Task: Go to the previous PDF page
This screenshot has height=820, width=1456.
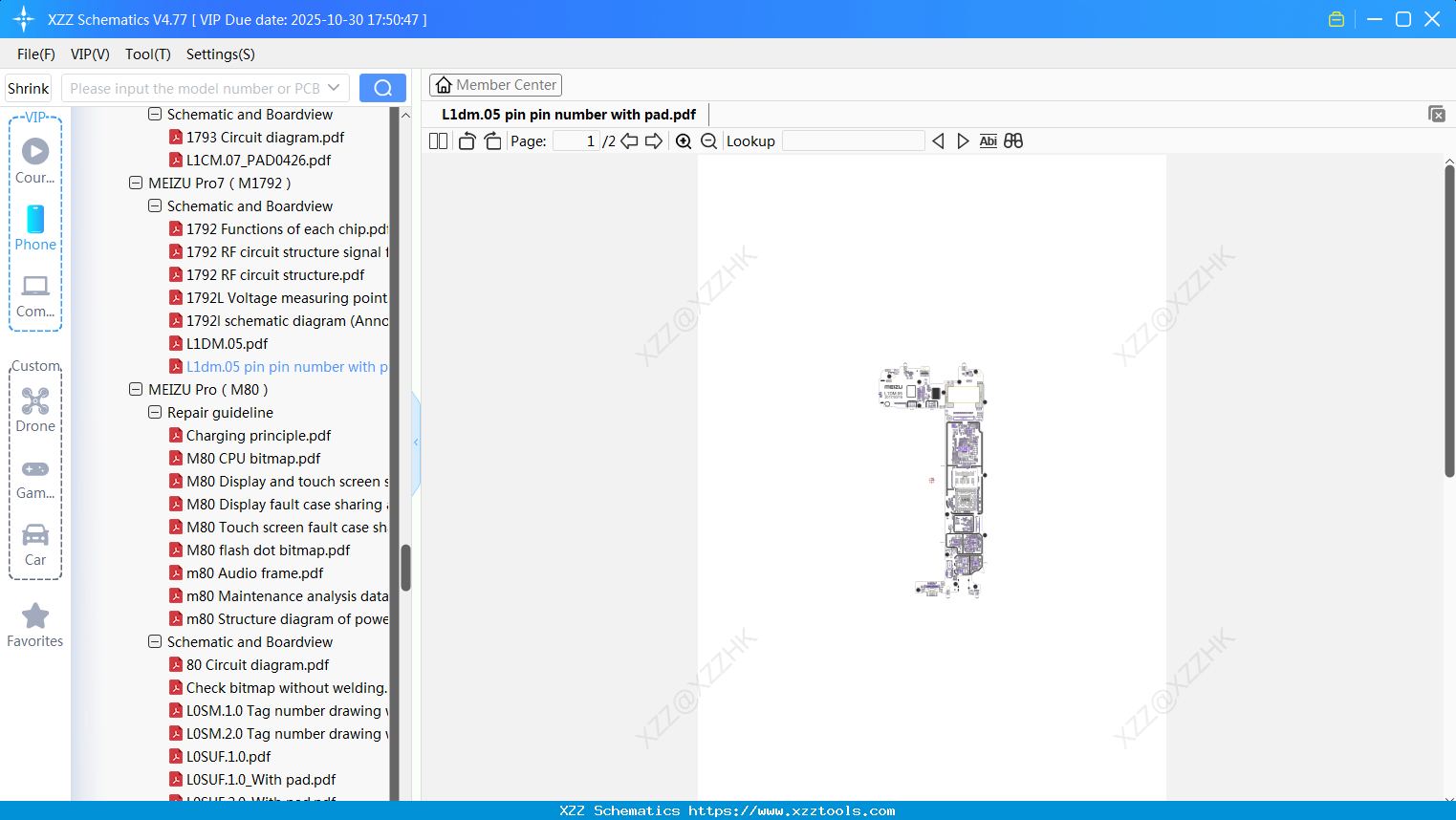Action: [x=629, y=141]
